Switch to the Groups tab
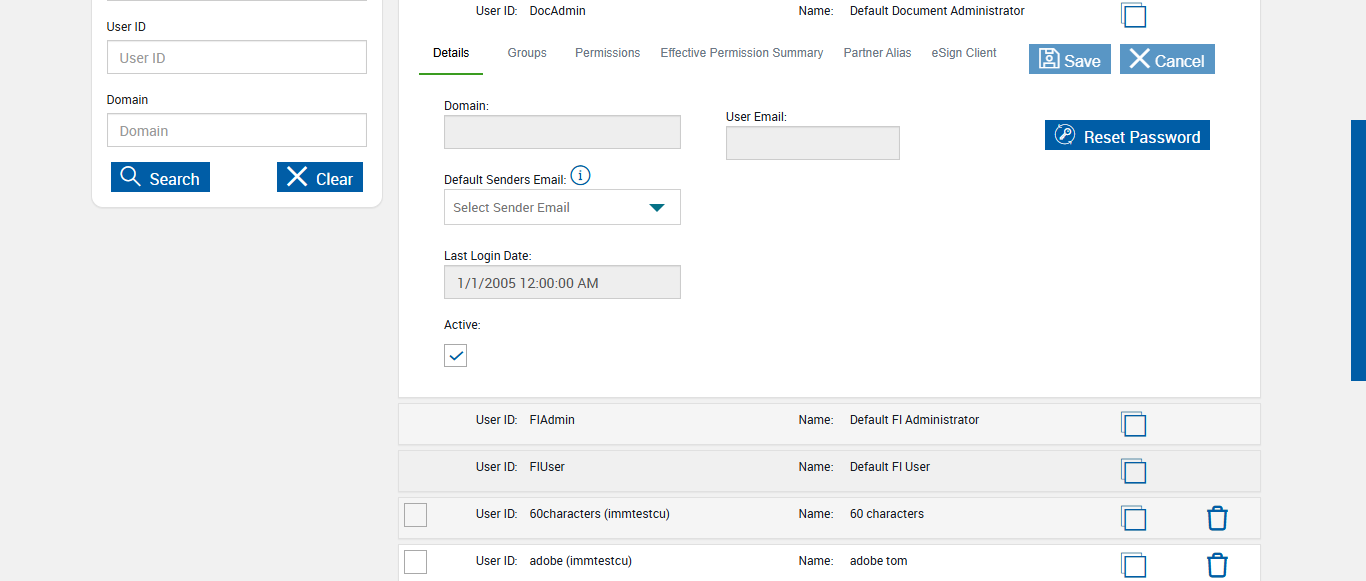 coord(527,53)
